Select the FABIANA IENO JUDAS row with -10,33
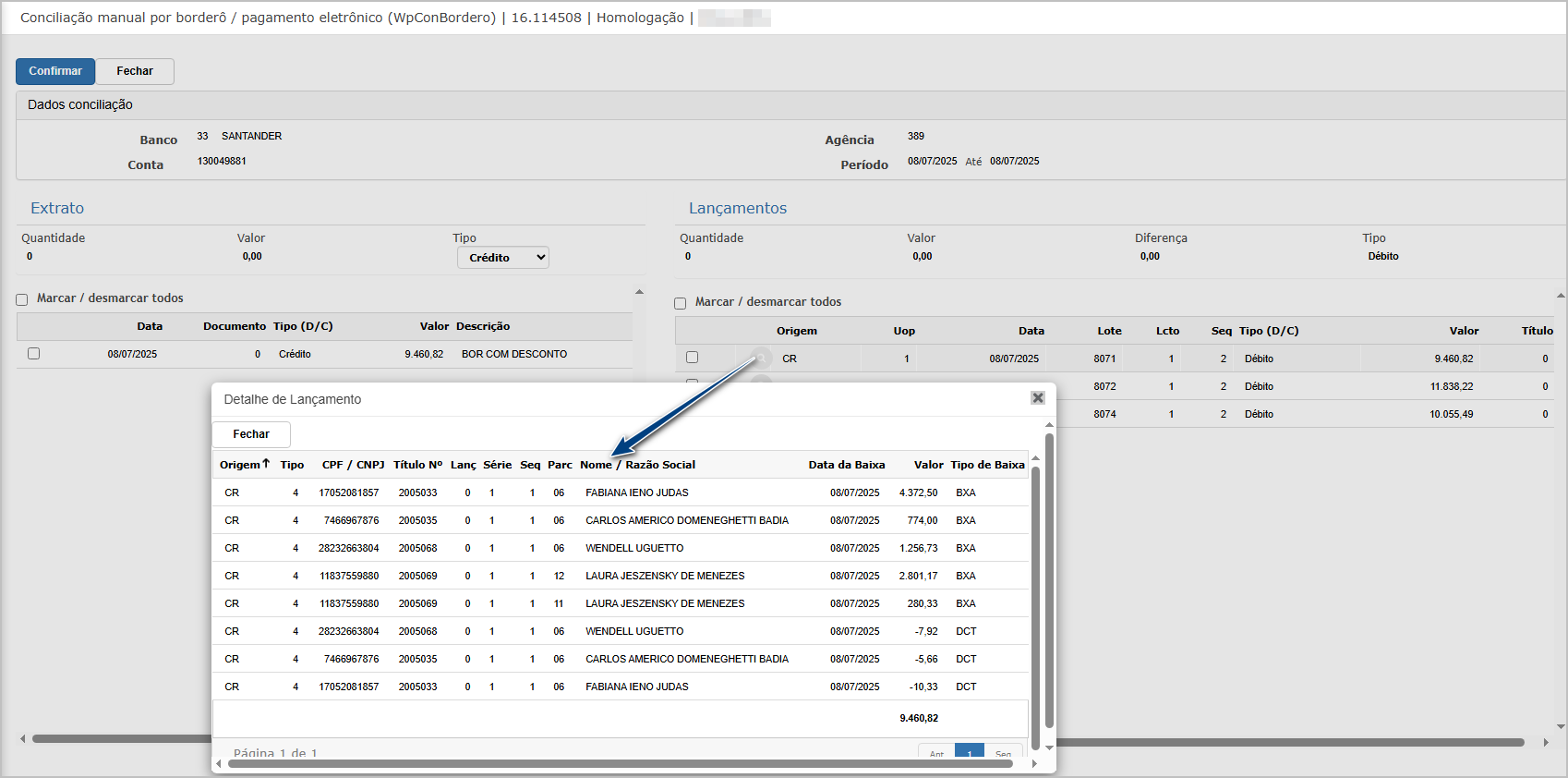This screenshot has height=778, width=1568. (x=621, y=687)
